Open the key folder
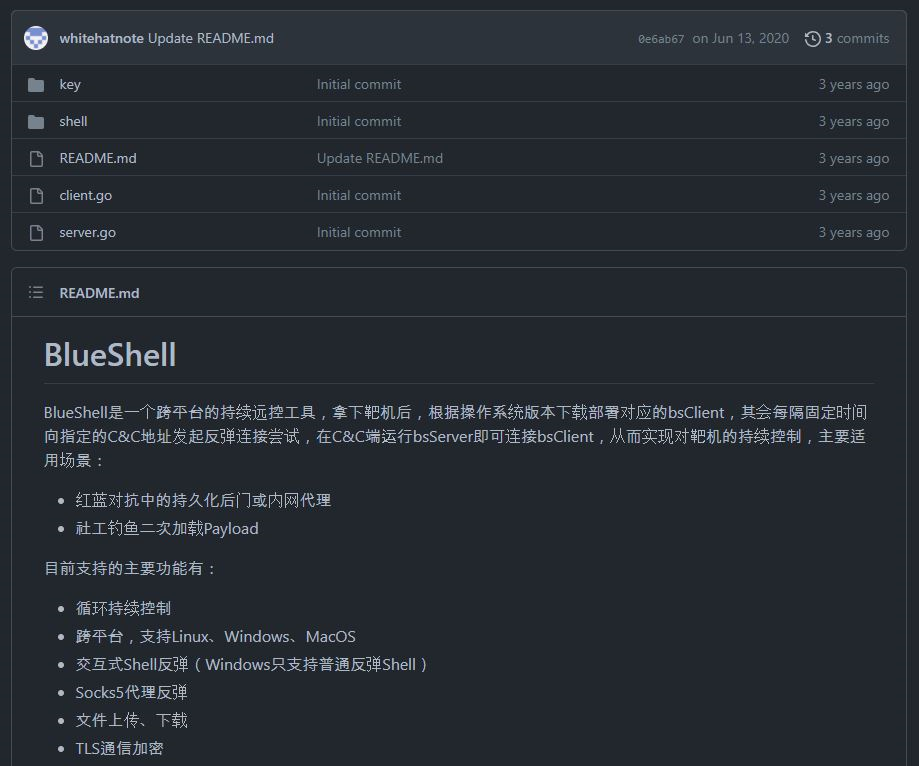The width and height of the screenshot is (919, 766). [x=70, y=84]
